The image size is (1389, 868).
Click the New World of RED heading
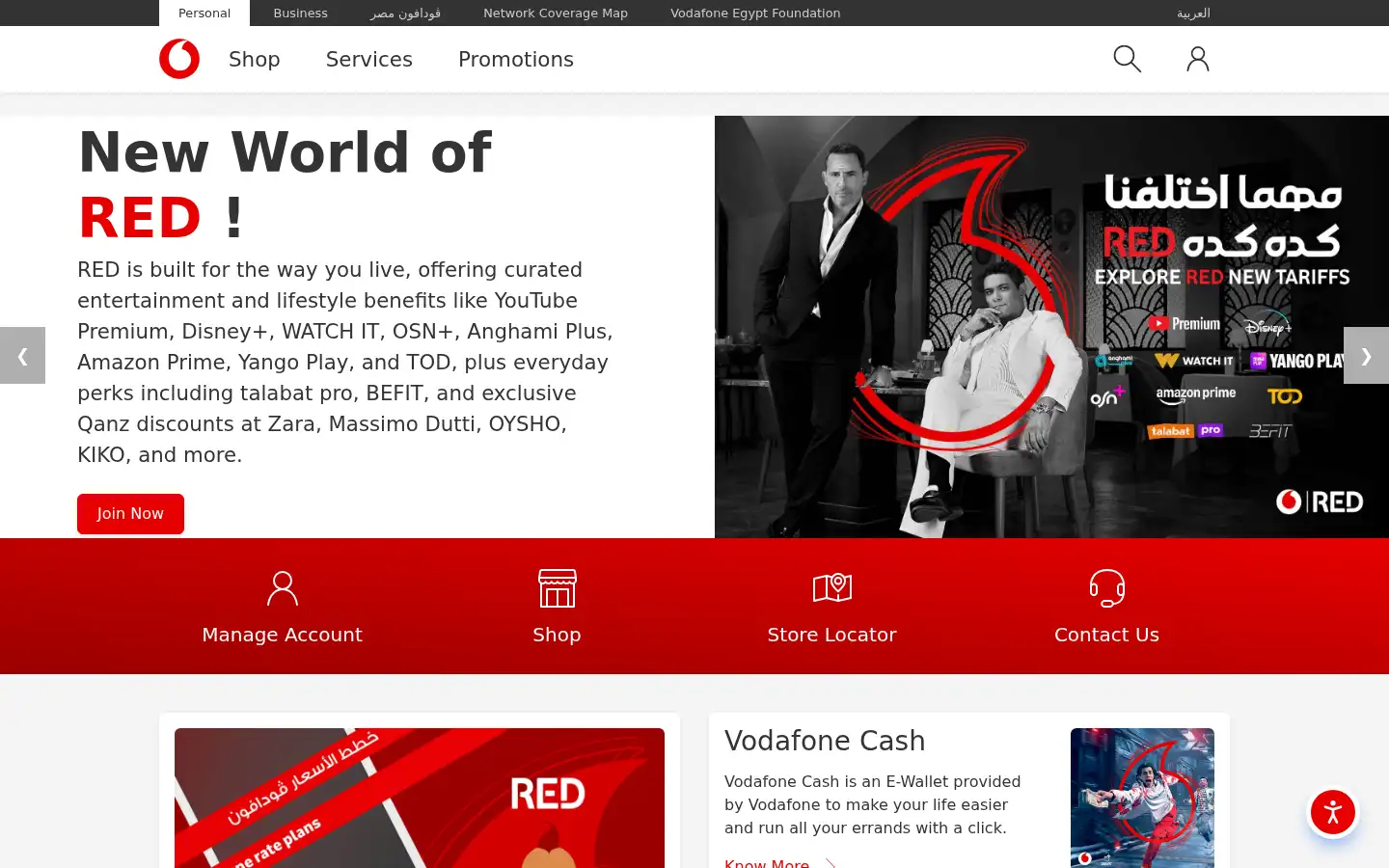[x=285, y=185]
